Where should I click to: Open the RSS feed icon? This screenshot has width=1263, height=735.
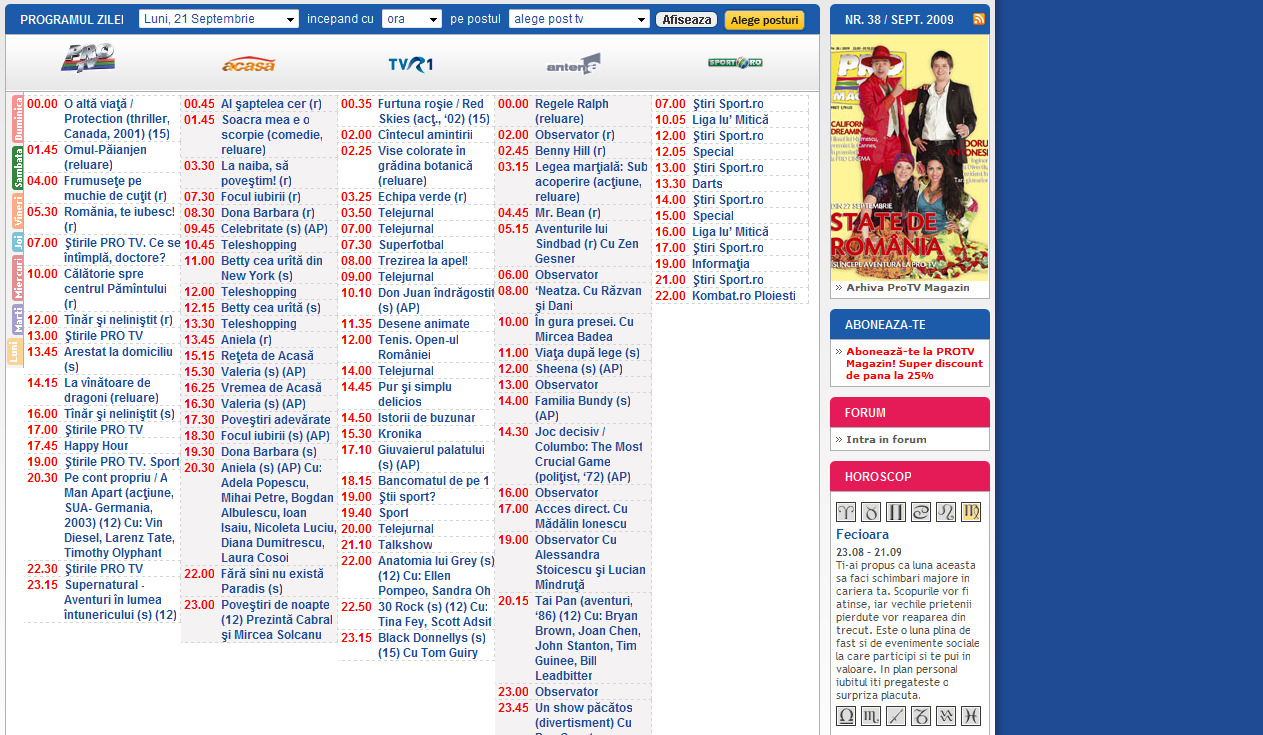pyautogui.click(x=979, y=19)
